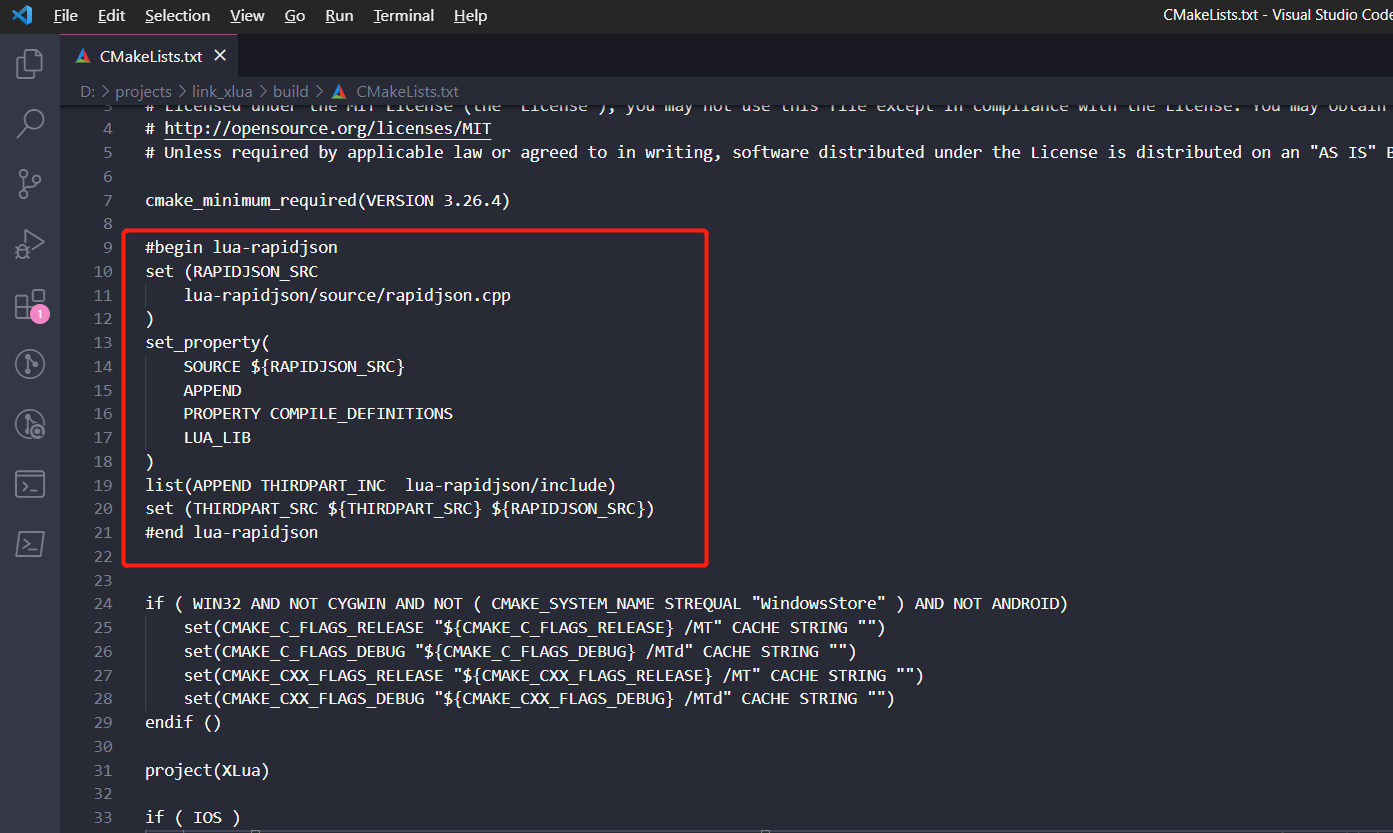Expand the build breadcrumb segment
The height and width of the screenshot is (833, 1393).
point(291,91)
